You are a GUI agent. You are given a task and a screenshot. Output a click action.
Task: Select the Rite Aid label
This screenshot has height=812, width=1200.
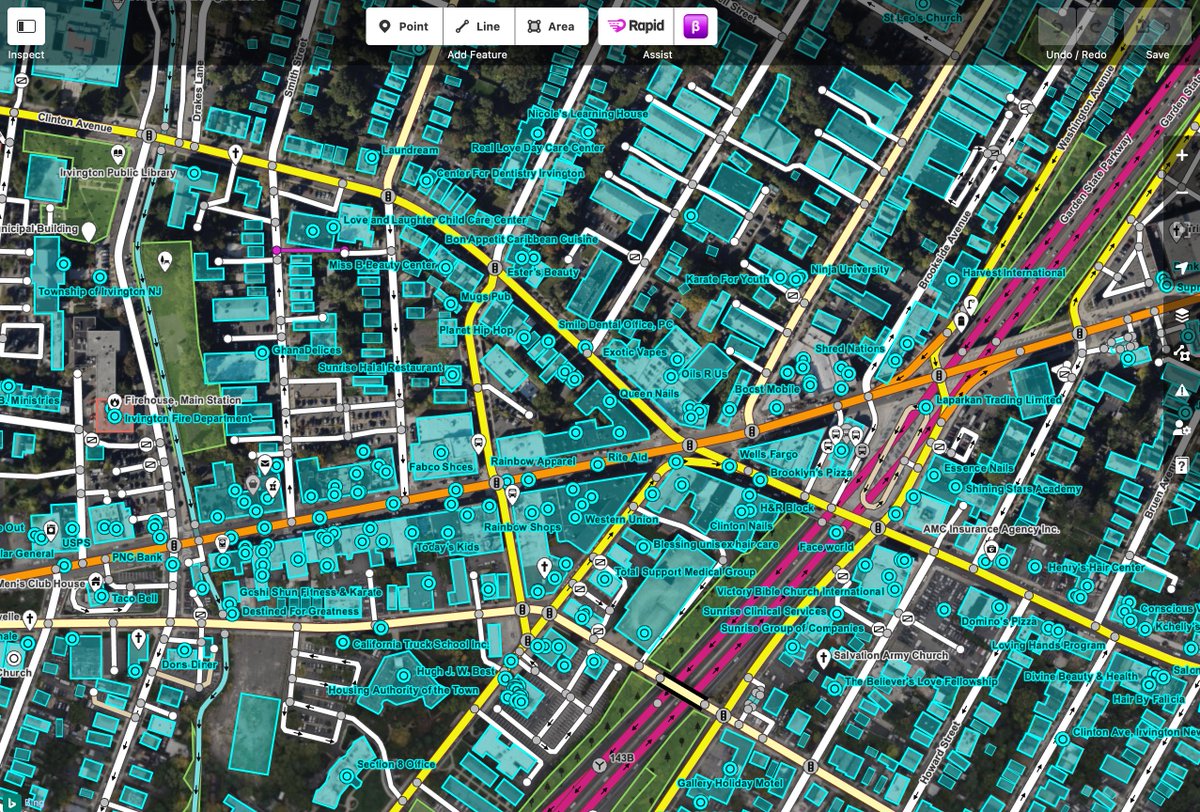627,456
